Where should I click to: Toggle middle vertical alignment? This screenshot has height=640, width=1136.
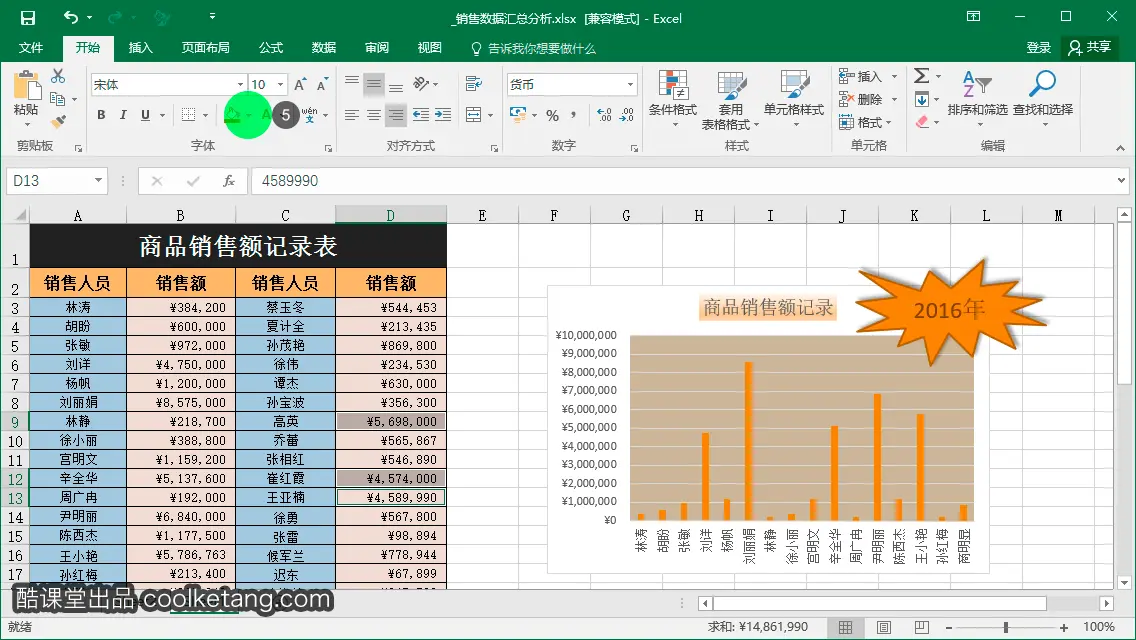374,84
